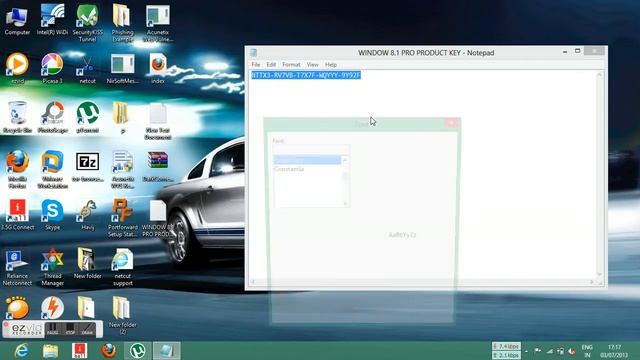The image size is (640, 360).
Task: Open the Phishing Example folder
Action: point(122,24)
